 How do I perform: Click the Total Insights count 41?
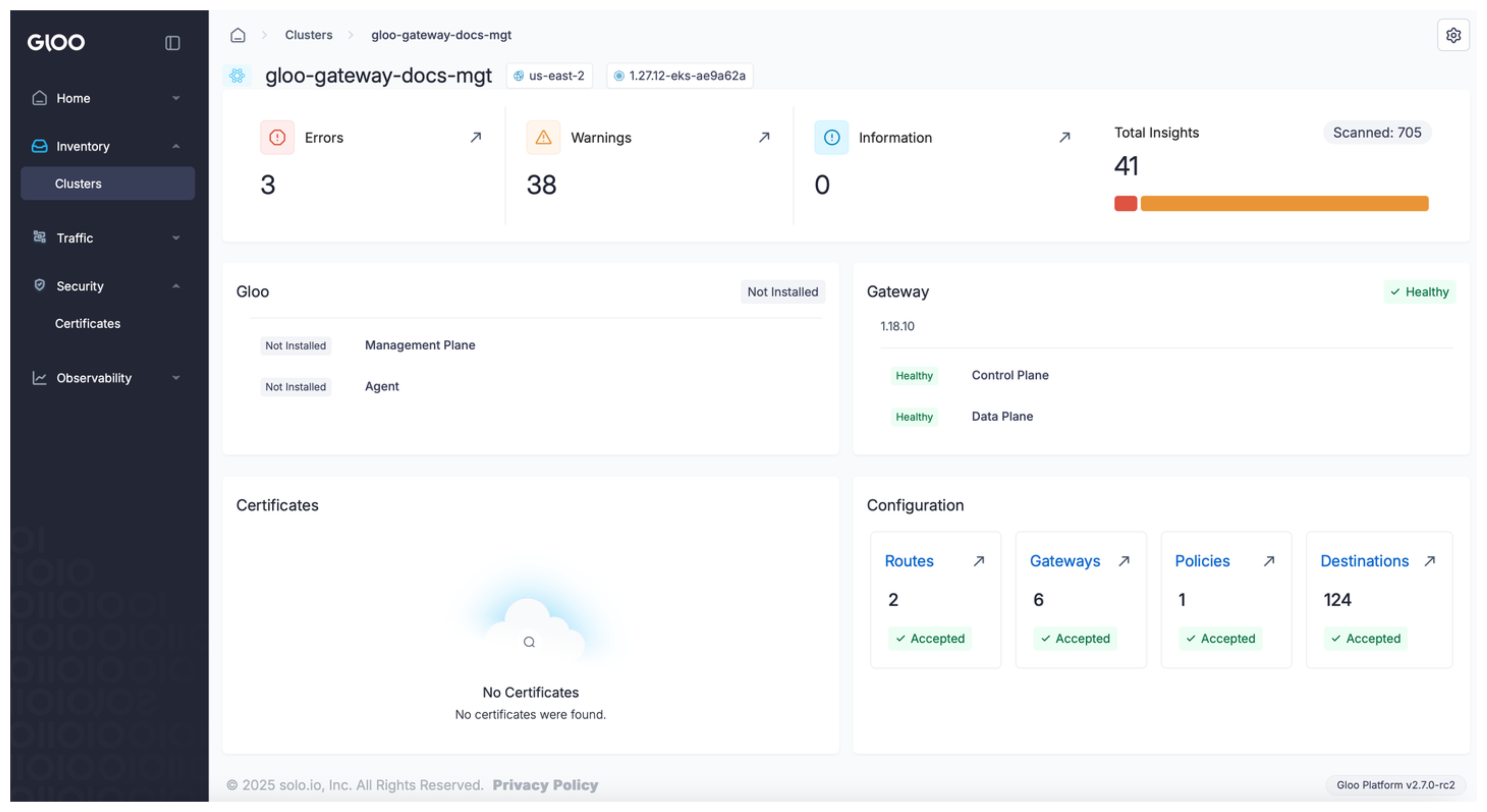(x=1126, y=166)
